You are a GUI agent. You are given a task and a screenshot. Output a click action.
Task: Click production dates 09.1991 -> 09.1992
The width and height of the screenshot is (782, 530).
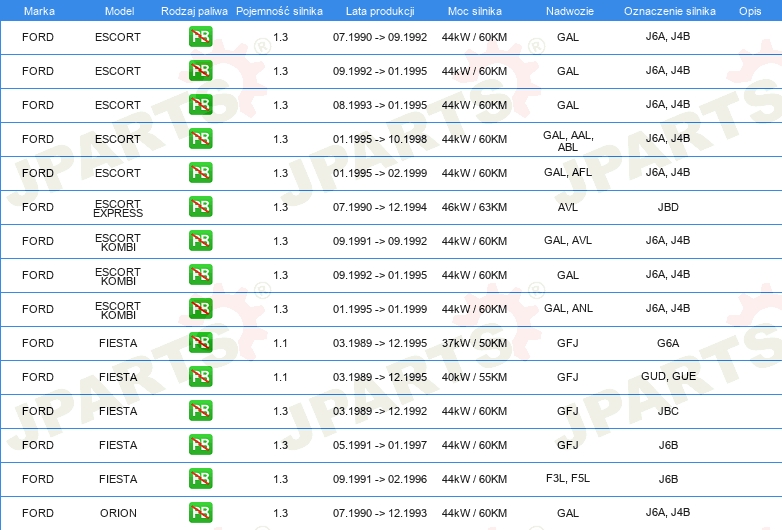tap(380, 241)
